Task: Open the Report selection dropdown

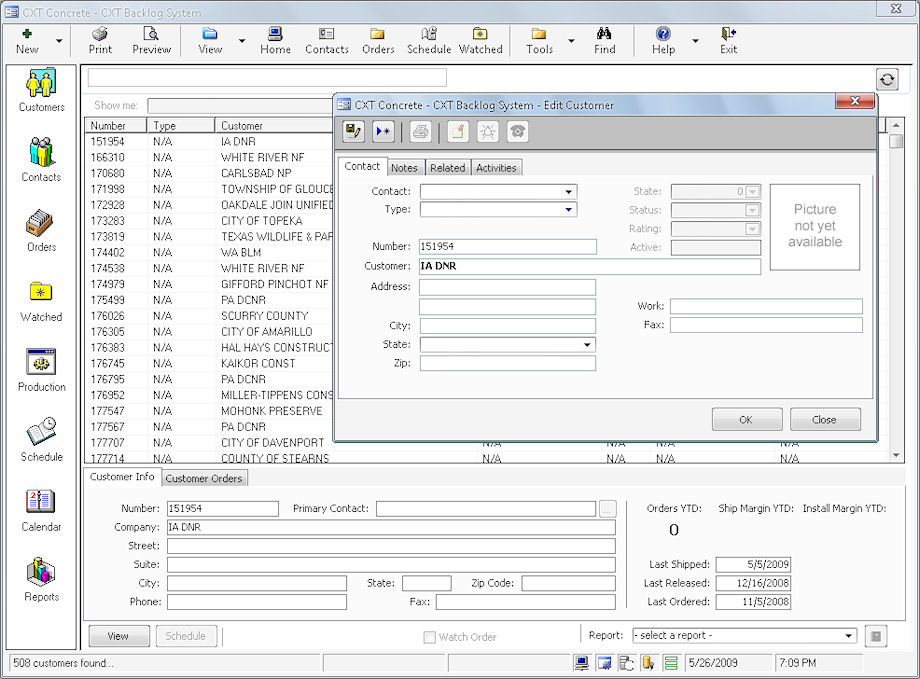Action: 848,636
